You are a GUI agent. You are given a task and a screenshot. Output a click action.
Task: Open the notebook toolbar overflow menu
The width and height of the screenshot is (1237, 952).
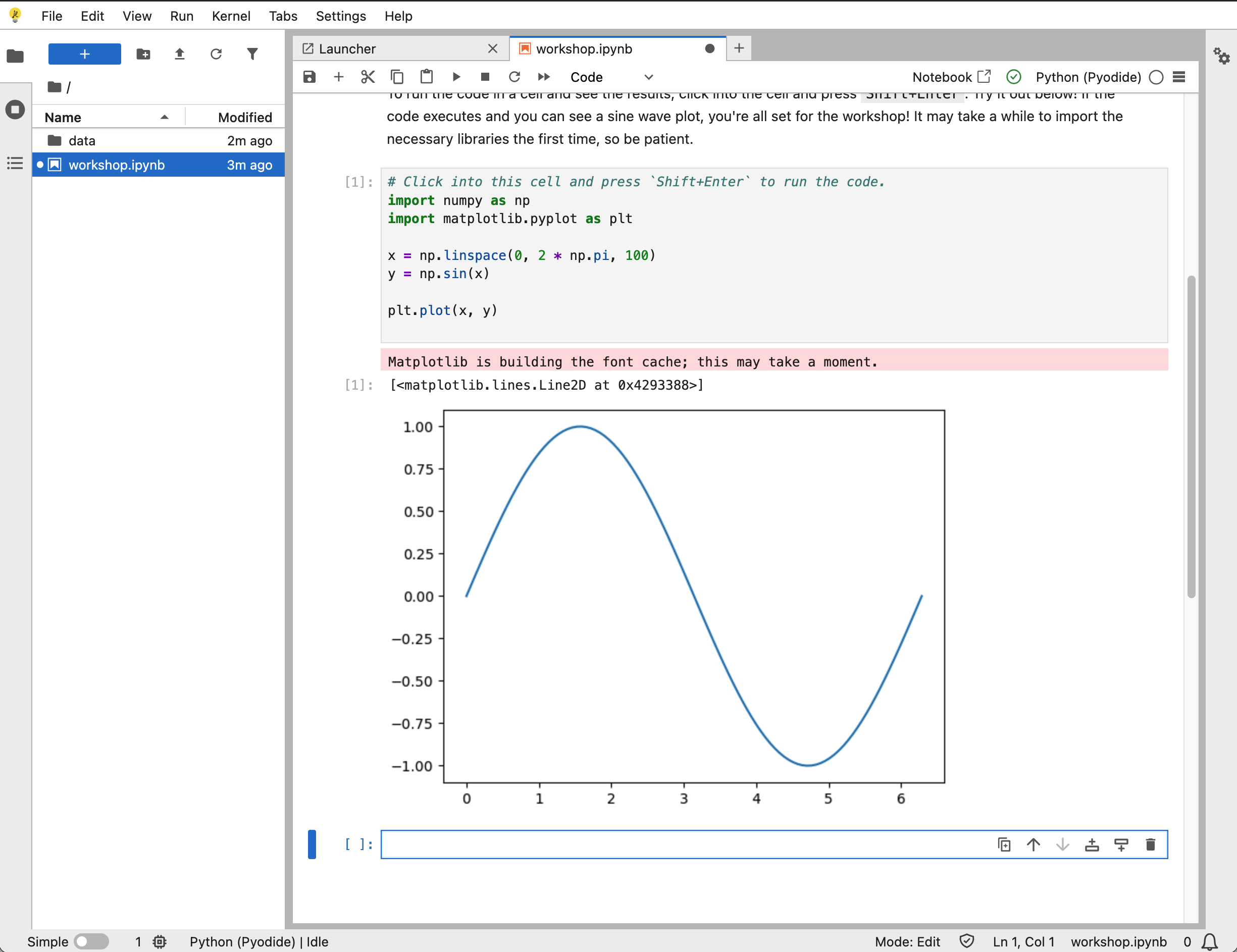click(x=1178, y=77)
